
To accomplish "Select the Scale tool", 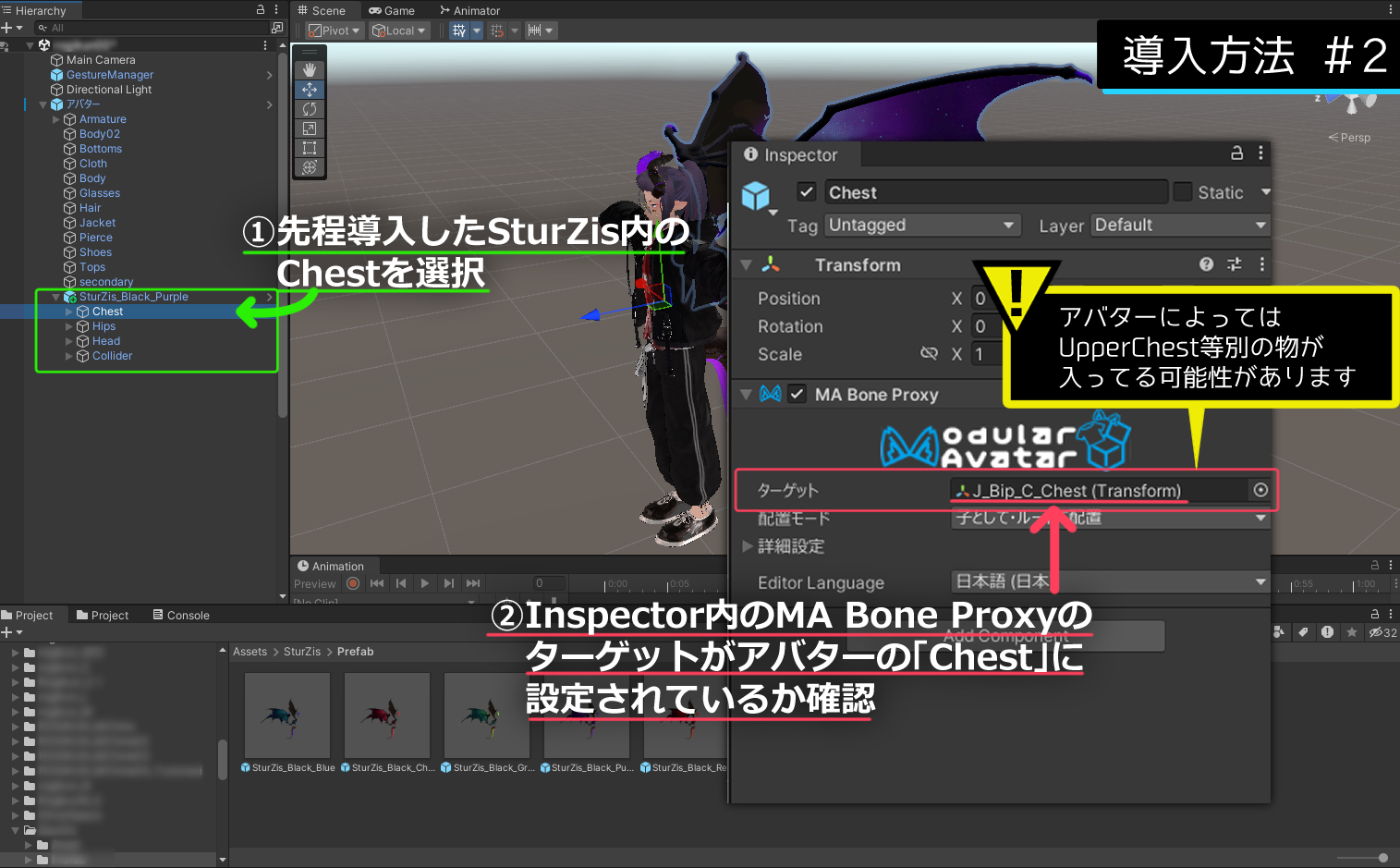I will tap(310, 128).
